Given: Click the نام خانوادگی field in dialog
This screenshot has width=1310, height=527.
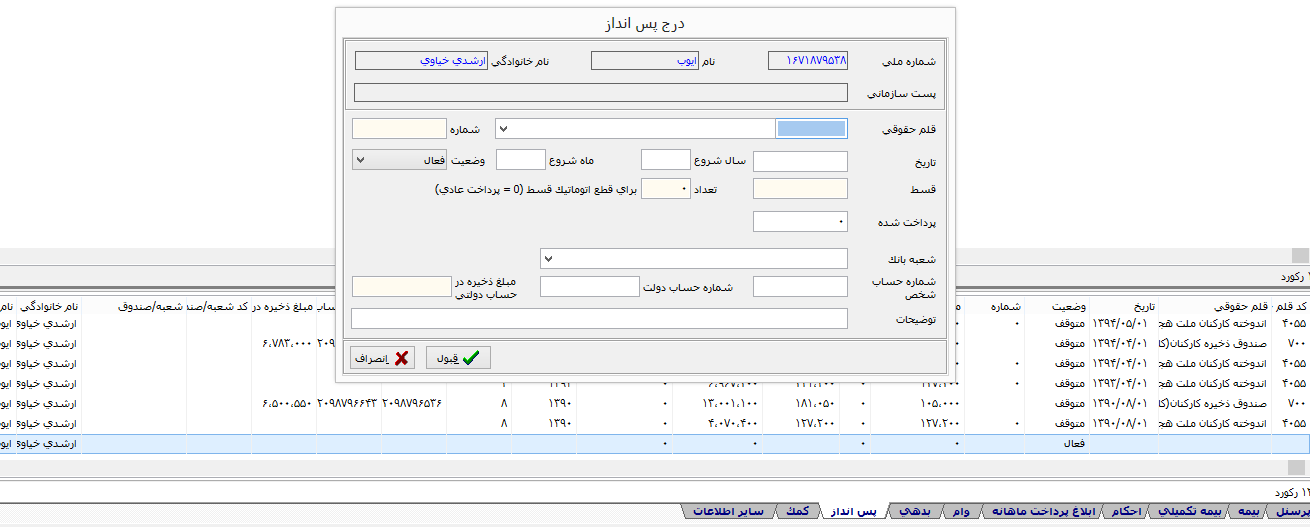Looking at the screenshot, I should coord(420,61).
